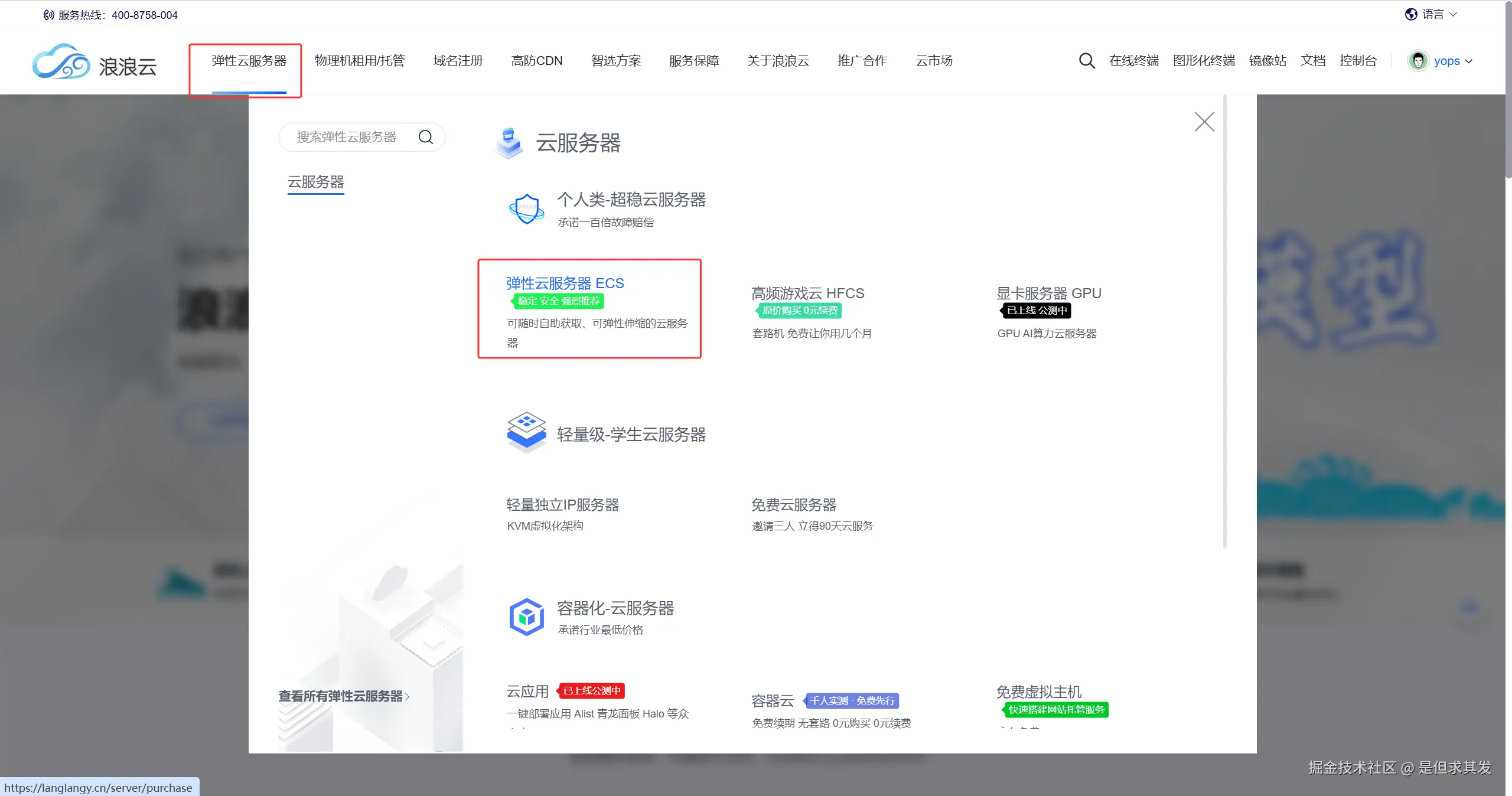
Task: Click the yops user avatar
Action: [1418, 60]
